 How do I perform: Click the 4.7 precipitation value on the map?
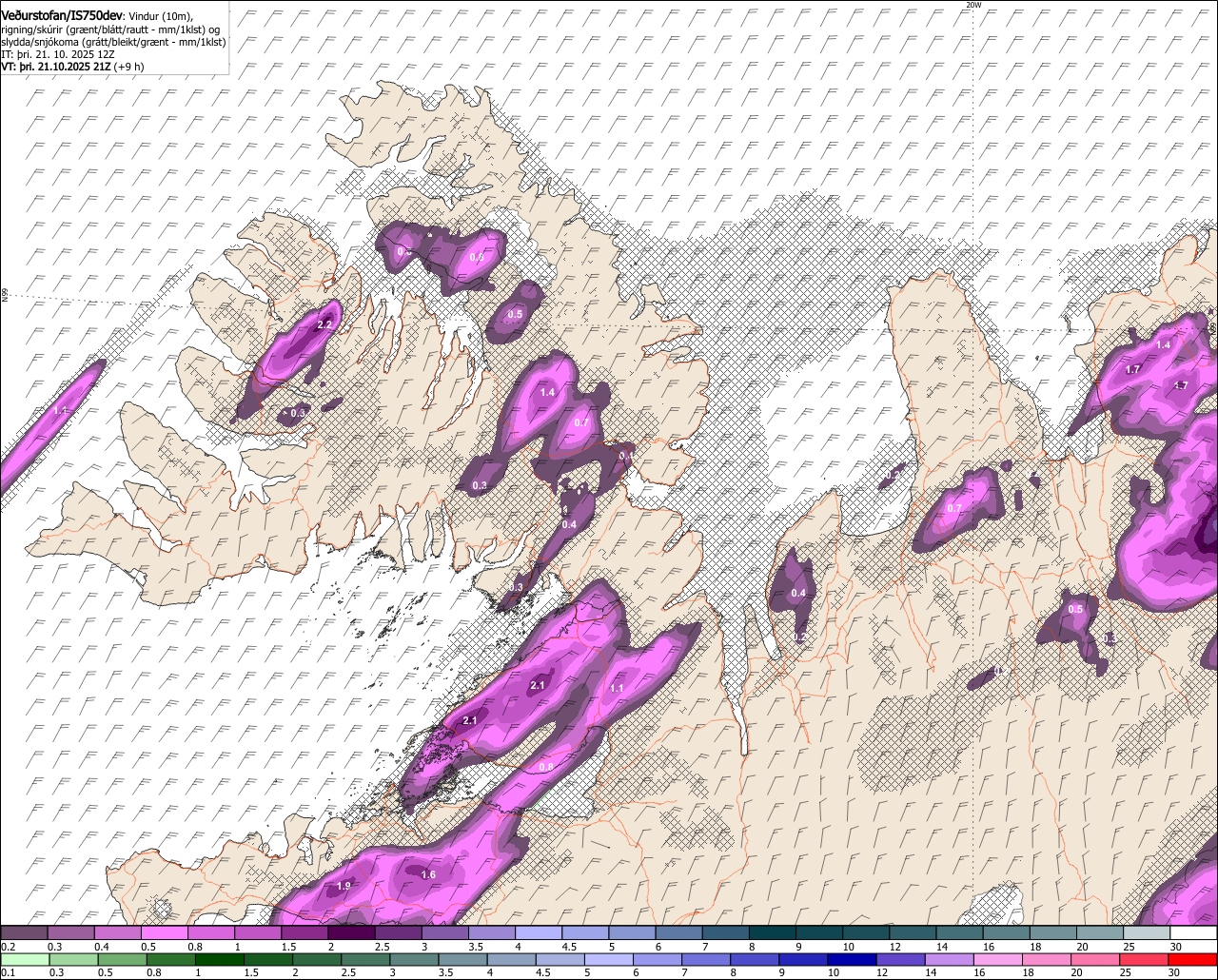tap(1180, 385)
